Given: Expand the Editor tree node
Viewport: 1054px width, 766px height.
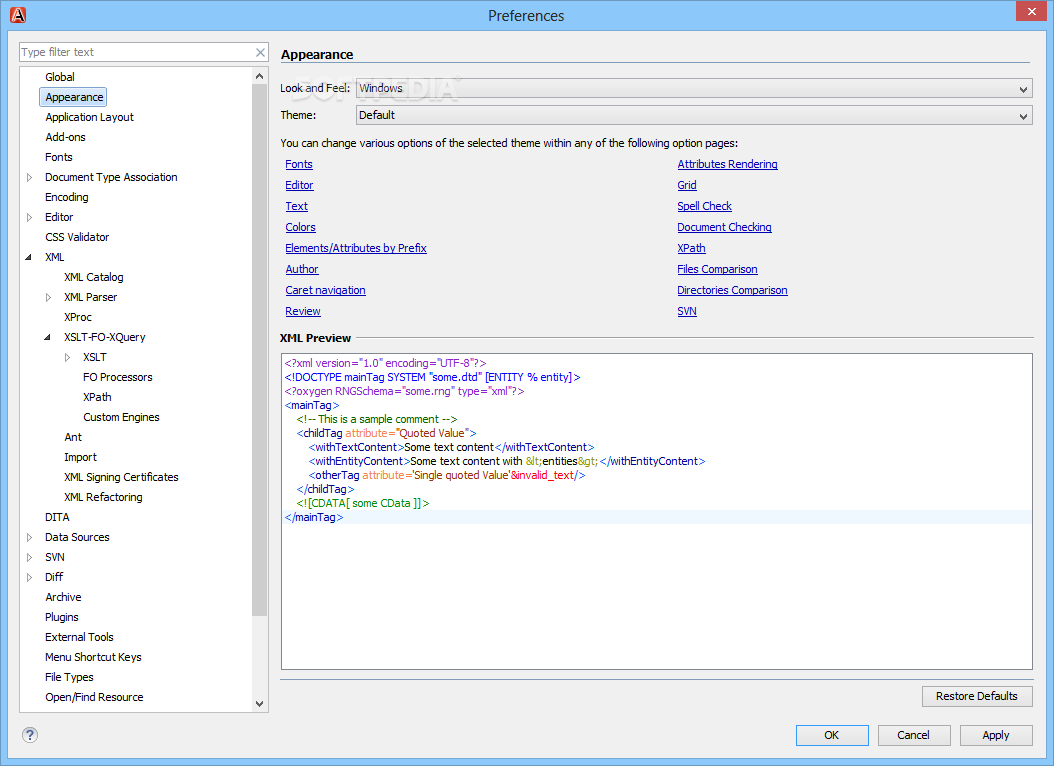Looking at the screenshot, I should click(x=29, y=217).
